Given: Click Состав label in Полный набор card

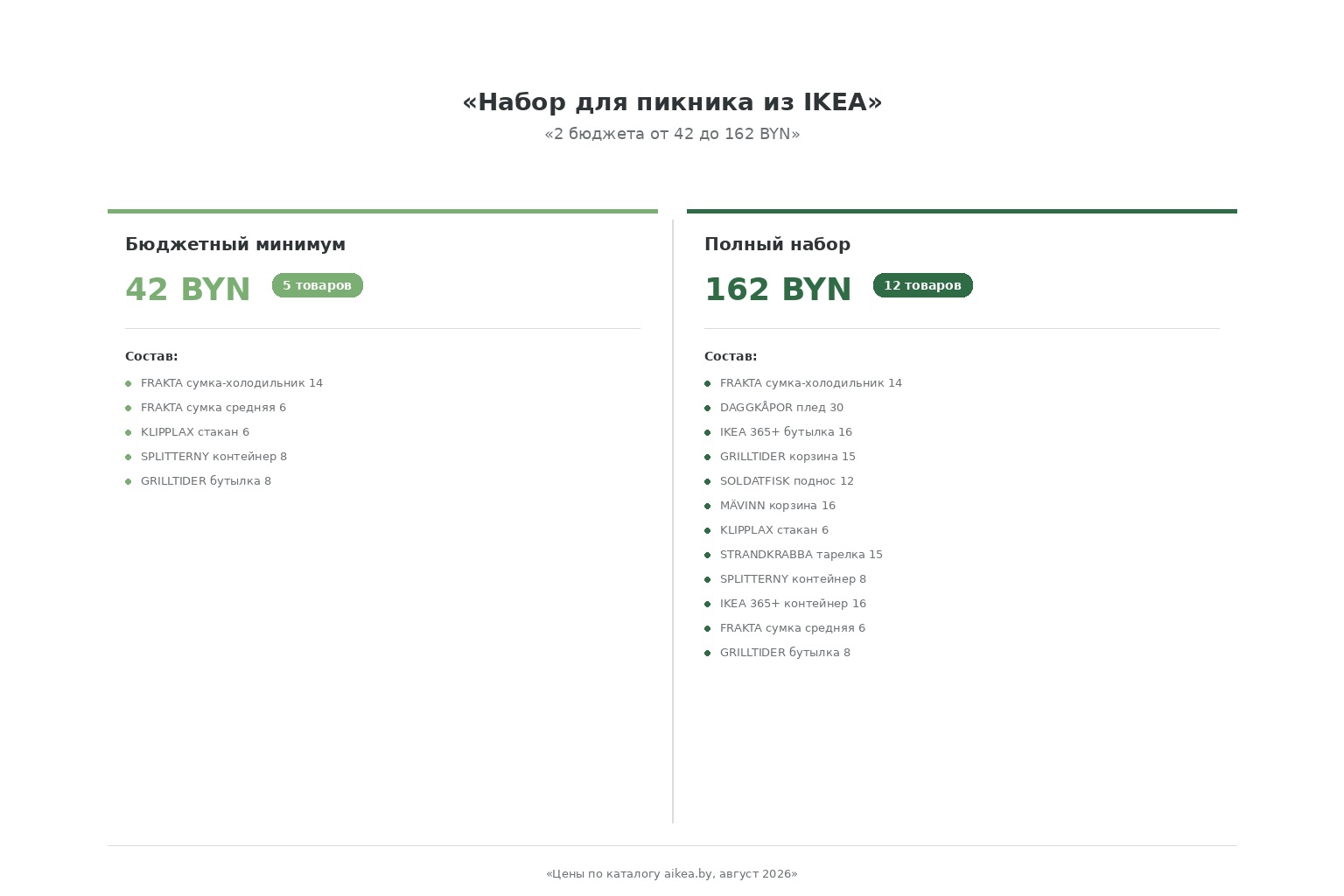Looking at the screenshot, I should tap(731, 356).
